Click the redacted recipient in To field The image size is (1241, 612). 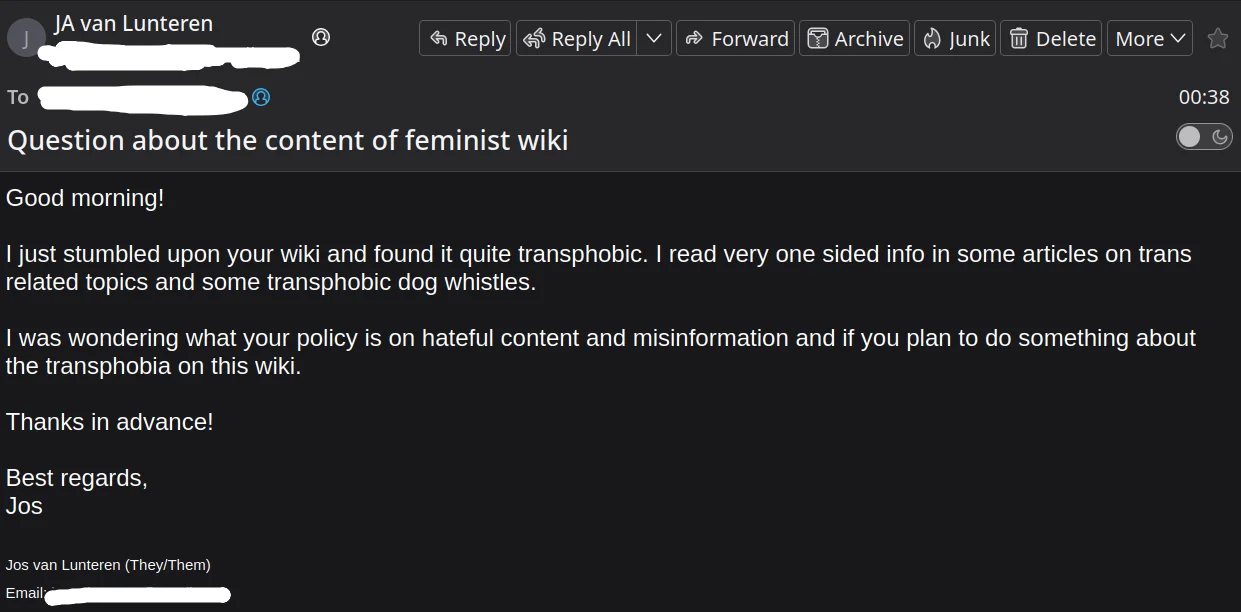click(x=142, y=99)
